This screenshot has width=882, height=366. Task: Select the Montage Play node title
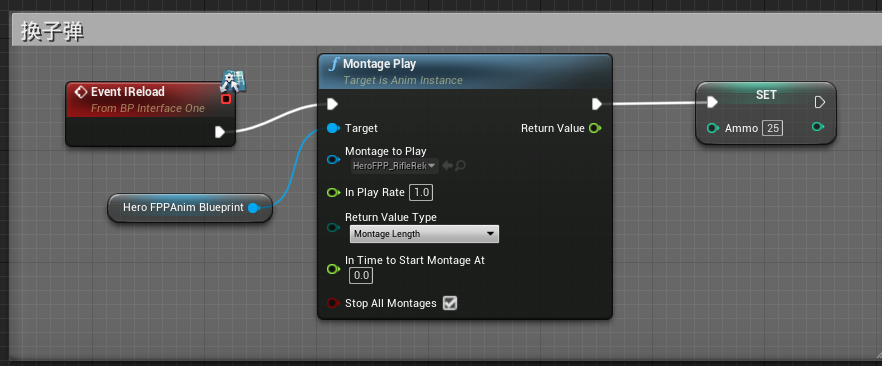click(x=380, y=64)
